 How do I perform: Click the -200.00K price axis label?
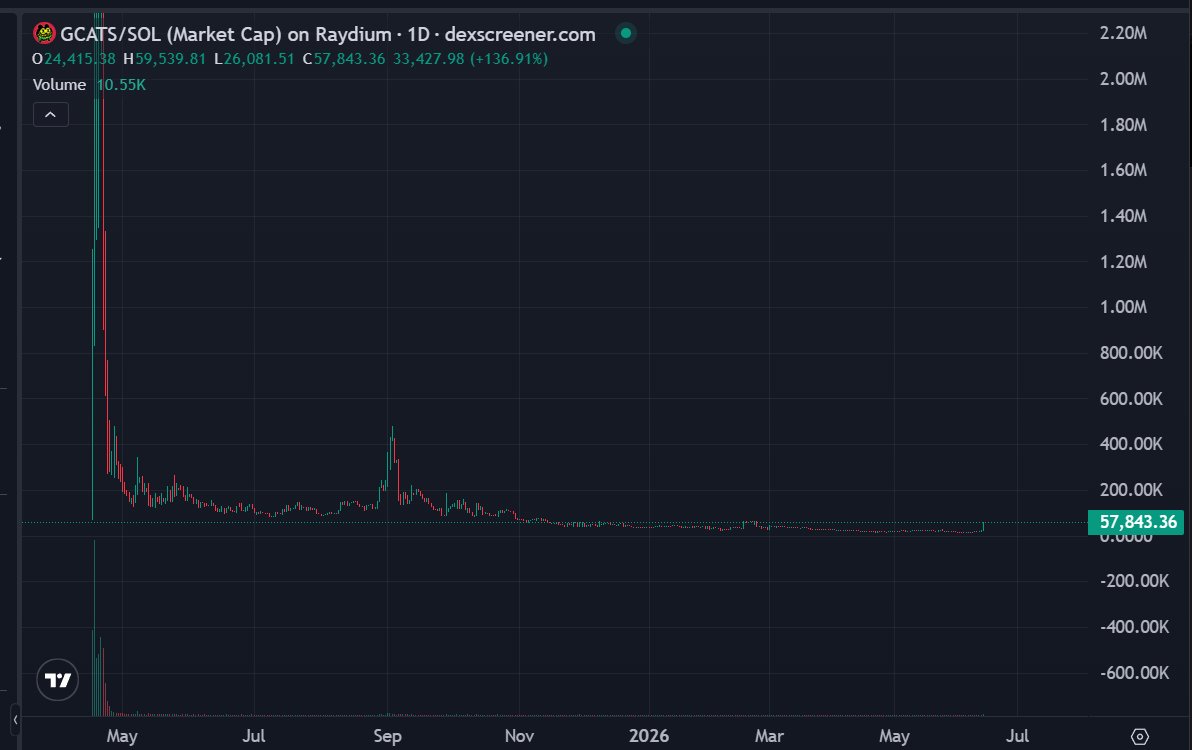1134,581
